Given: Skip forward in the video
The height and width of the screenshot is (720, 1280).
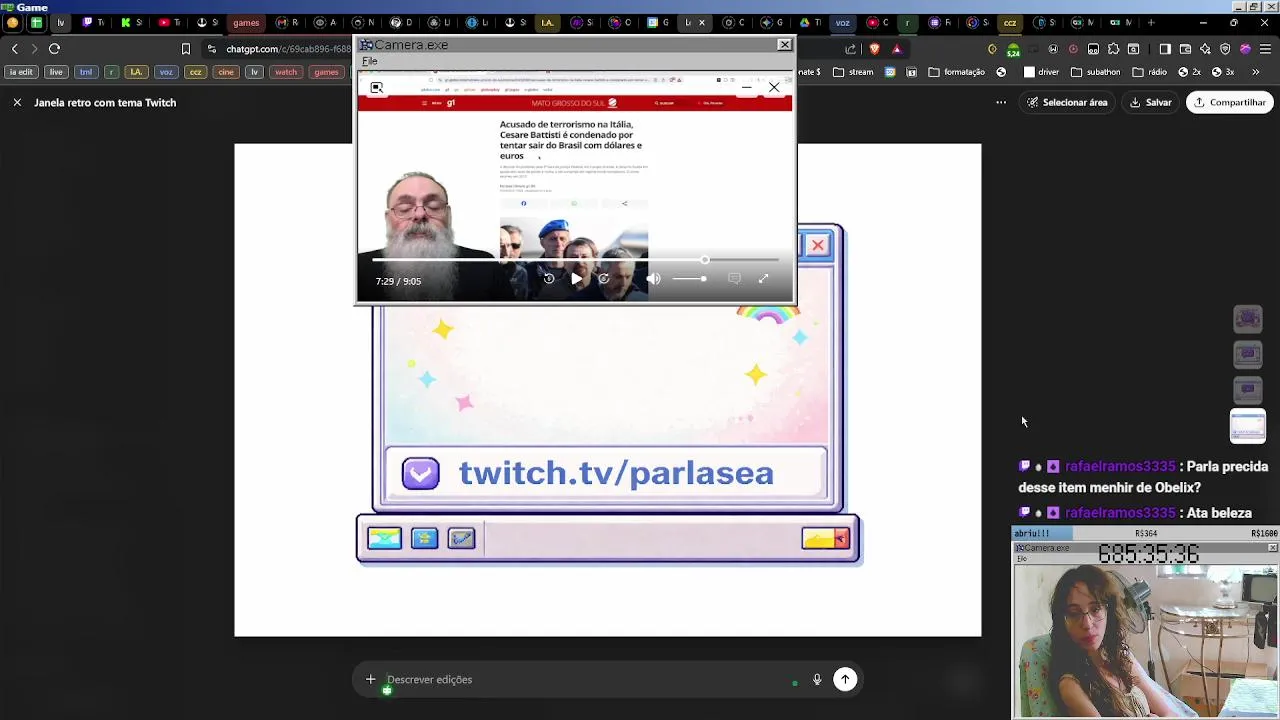Looking at the screenshot, I should click(604, 279).
